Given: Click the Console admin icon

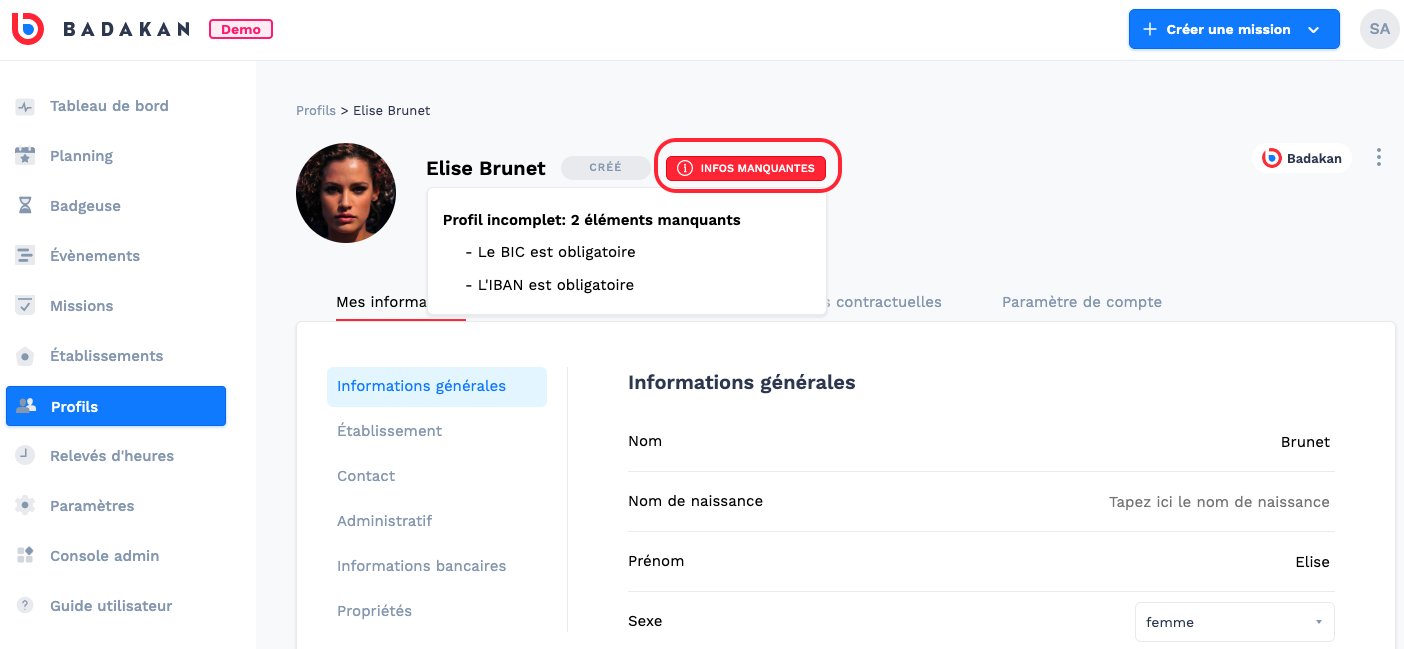Looking at the screenshot, I should 25,556.
